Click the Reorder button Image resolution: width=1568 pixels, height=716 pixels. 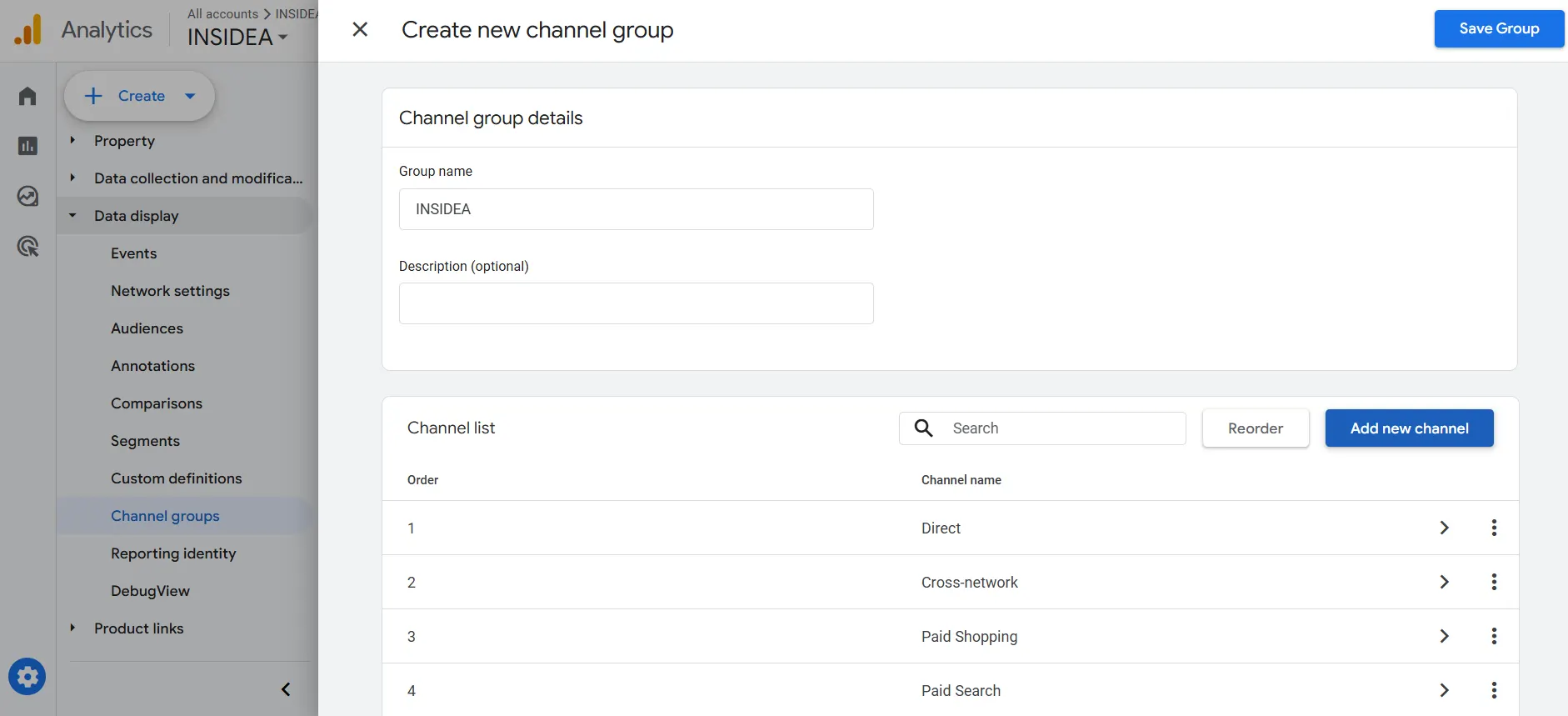point(1256,428)
